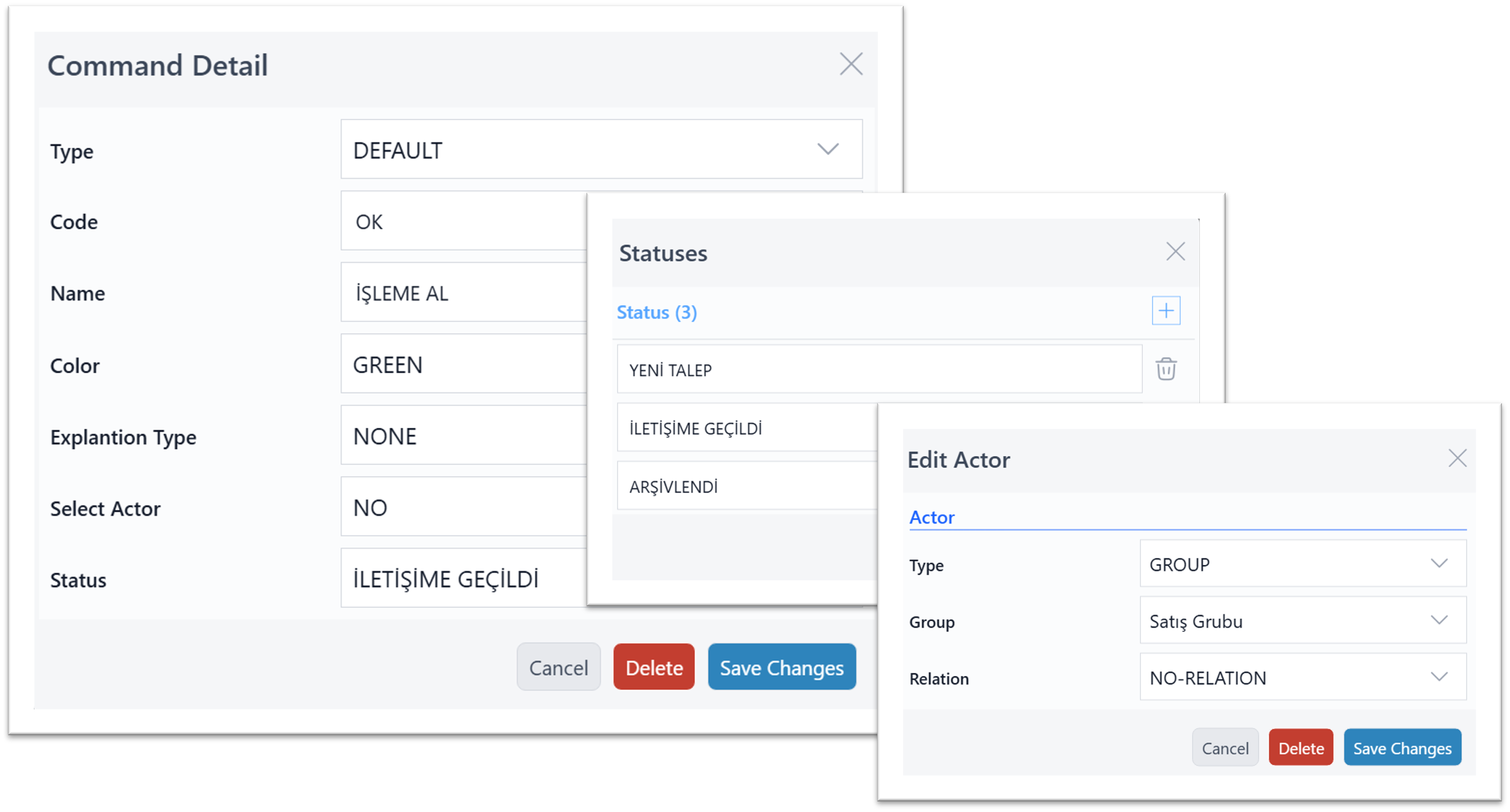Image resolution: width=1510 pixels, height=812 pixels.
Task: Save Changes in Command Detail dialog
Action: click(781, 667)
